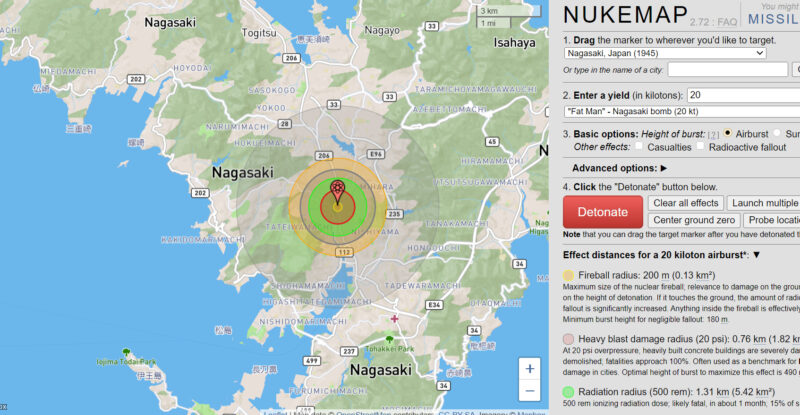Viewport: 800px width, 415px height.
Task: Click the green radiation radius swatch
Action: 569,392
